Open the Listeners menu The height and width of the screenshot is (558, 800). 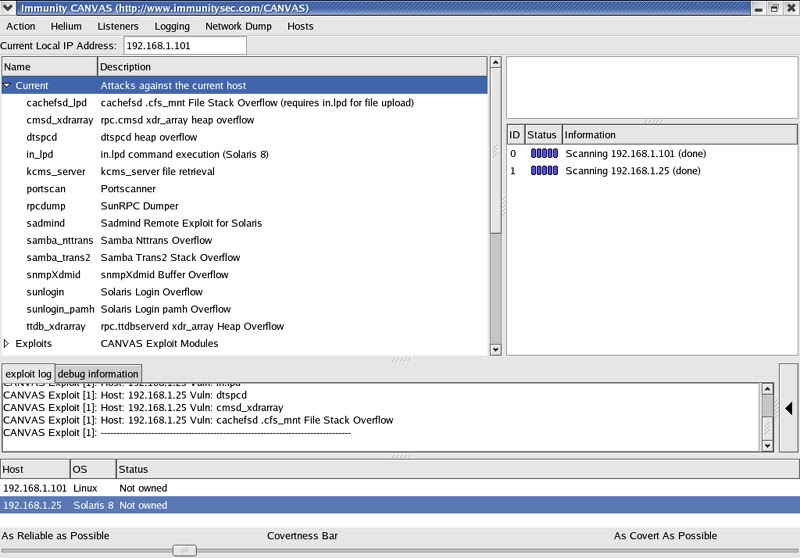coord(118,26)
